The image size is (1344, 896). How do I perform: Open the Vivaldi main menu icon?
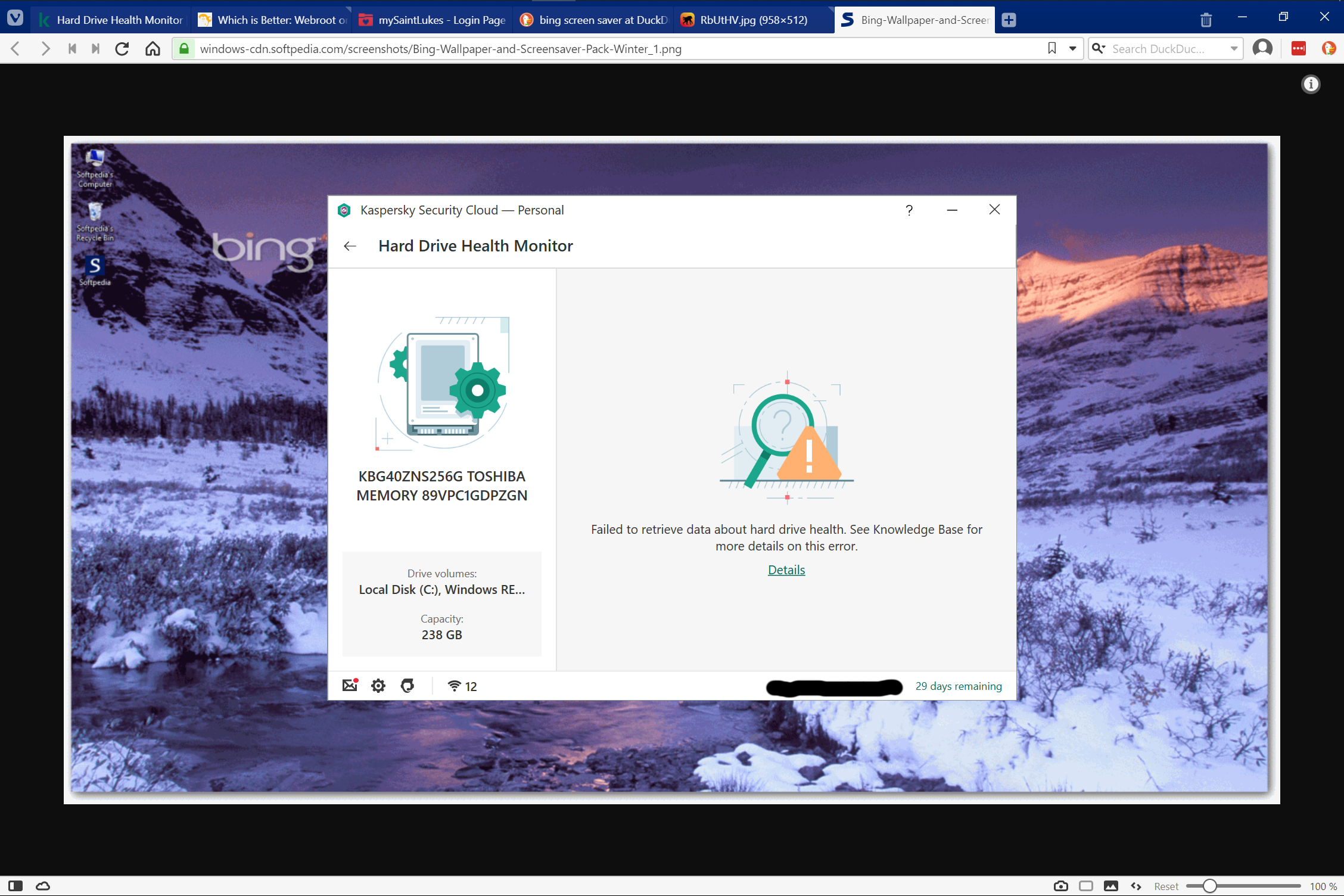(x=15, y=18)
